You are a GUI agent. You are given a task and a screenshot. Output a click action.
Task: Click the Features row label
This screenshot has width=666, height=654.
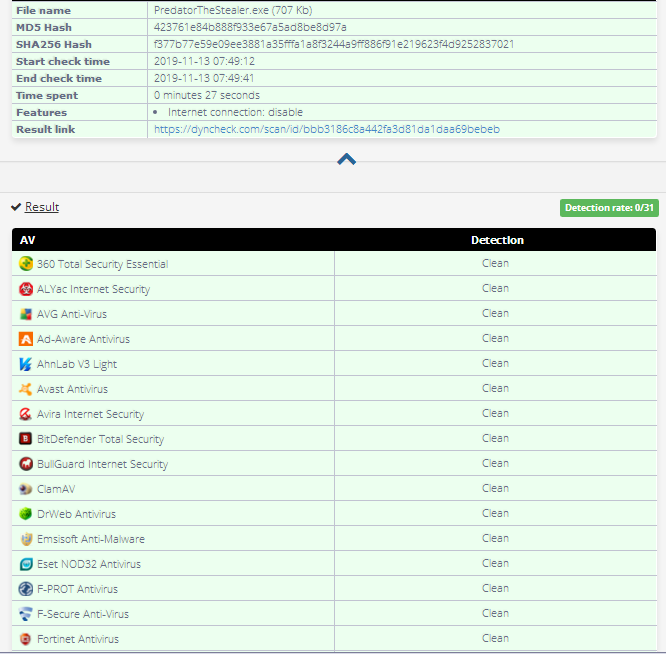pos(41,113)
